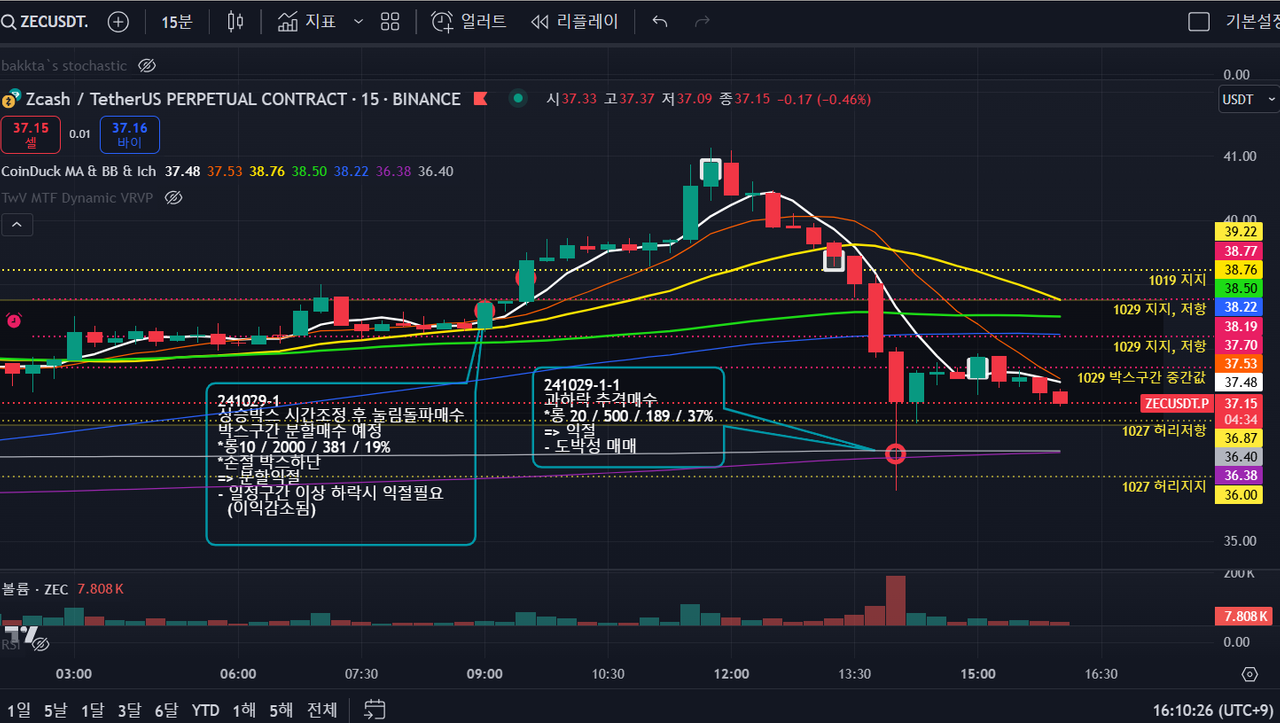Image resolution: width=1280 pixels, height=723 pixels.
Task: Click the Zcash coin logo icon
Action: coord(12,99)
